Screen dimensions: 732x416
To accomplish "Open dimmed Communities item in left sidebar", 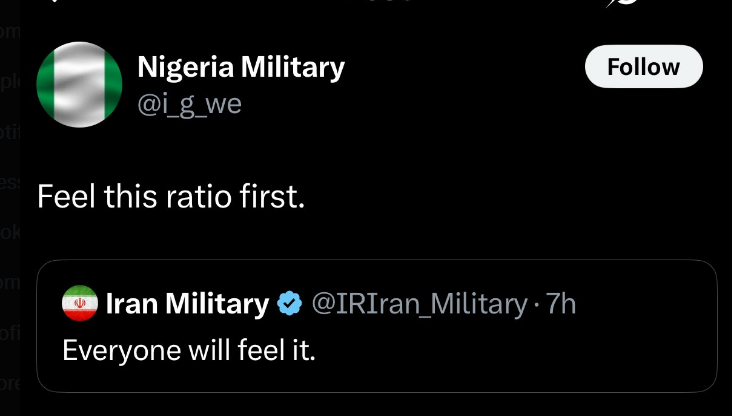I will click(10, 282).
